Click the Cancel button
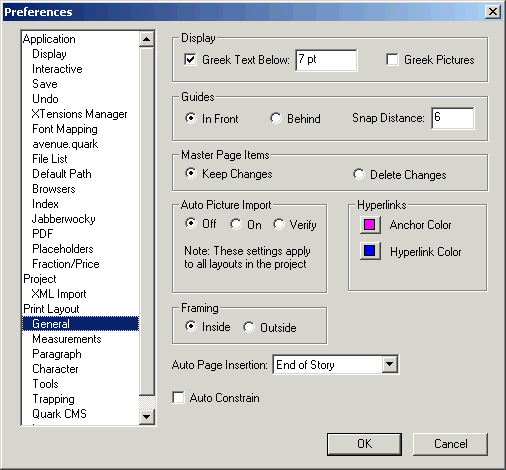Viewport: 506px width, 470px height. pyautogui.click(x=450, y=444)
